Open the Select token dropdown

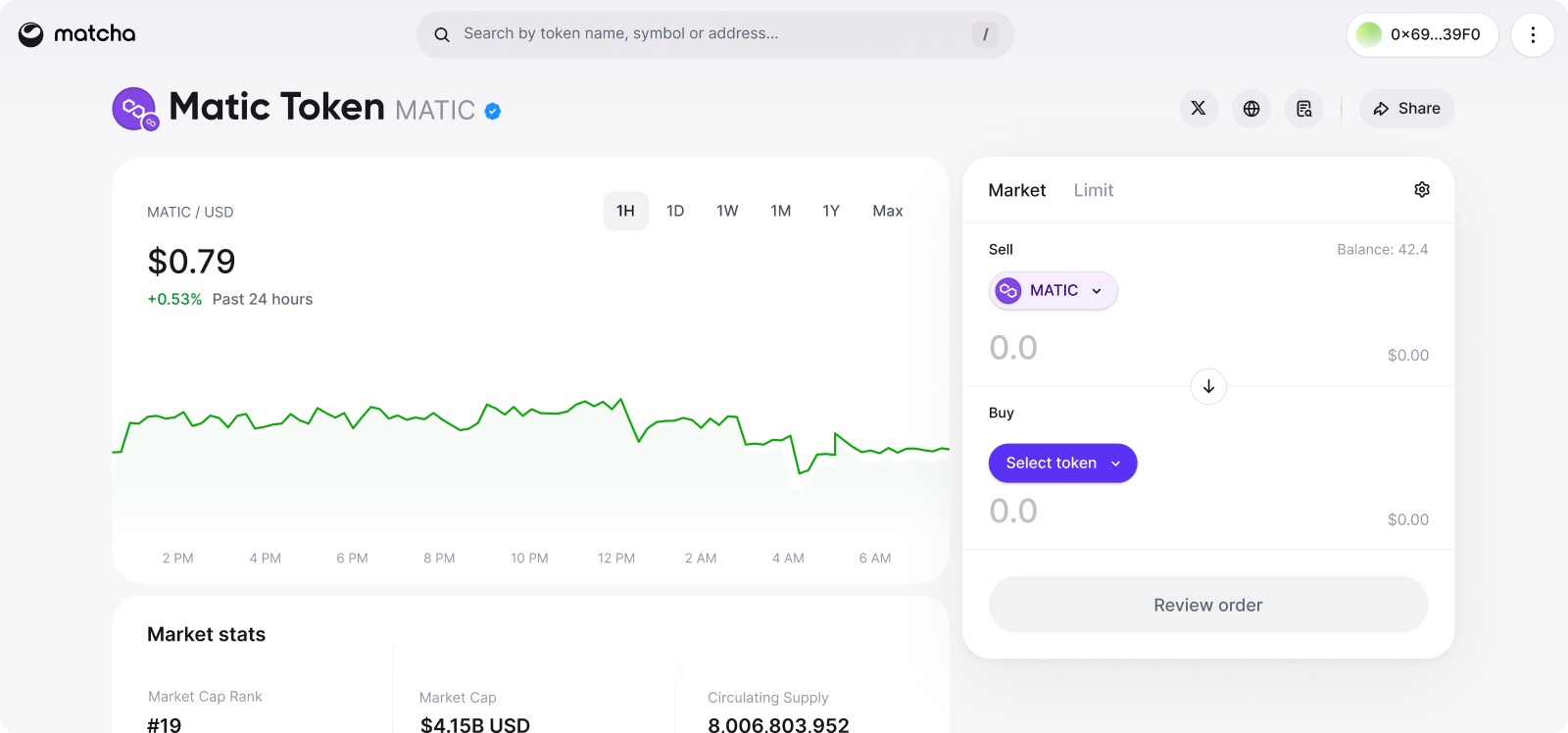click(1062, 464)
